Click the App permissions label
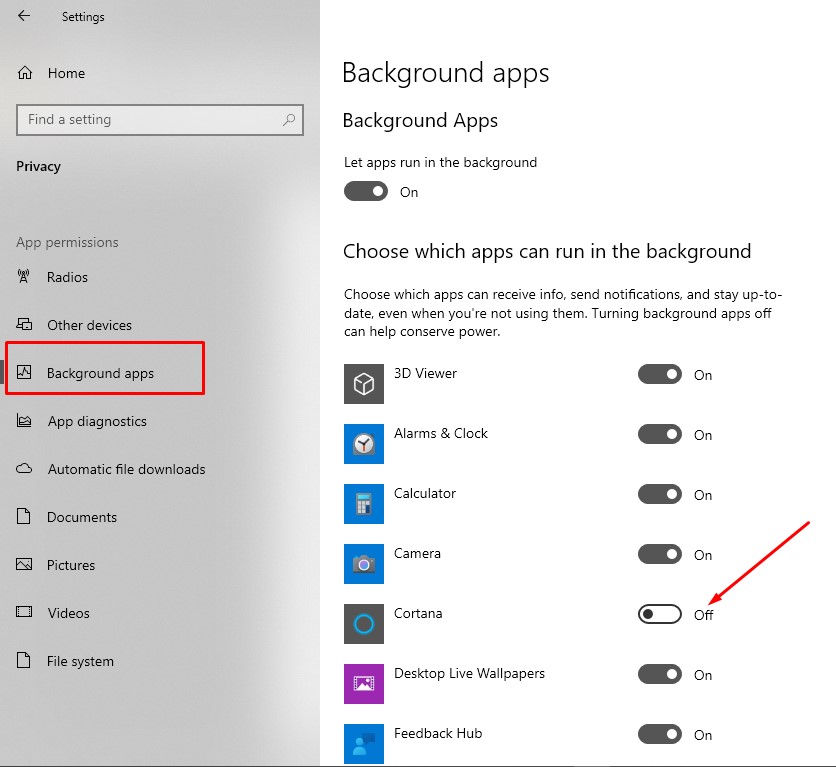Screen dimensions: 836x767 tap(67, 243)
